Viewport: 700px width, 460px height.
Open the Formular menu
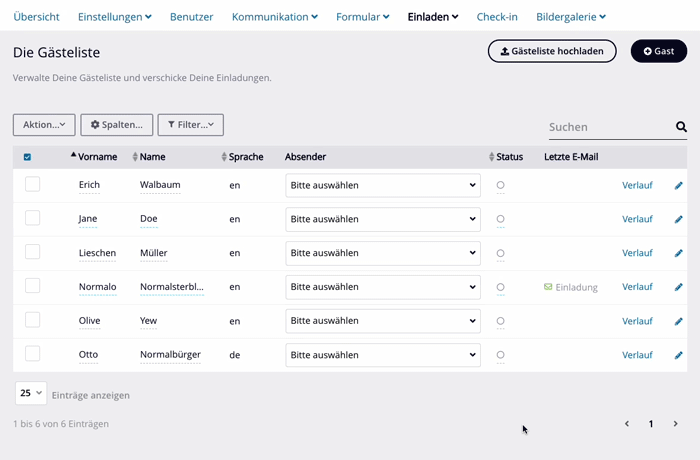tap(362, 17)
